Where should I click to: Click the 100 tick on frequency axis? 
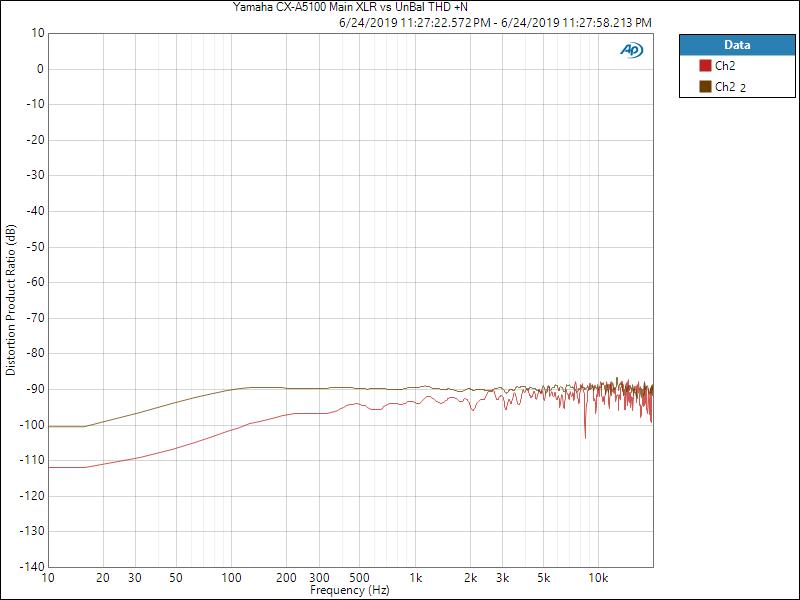231,578
